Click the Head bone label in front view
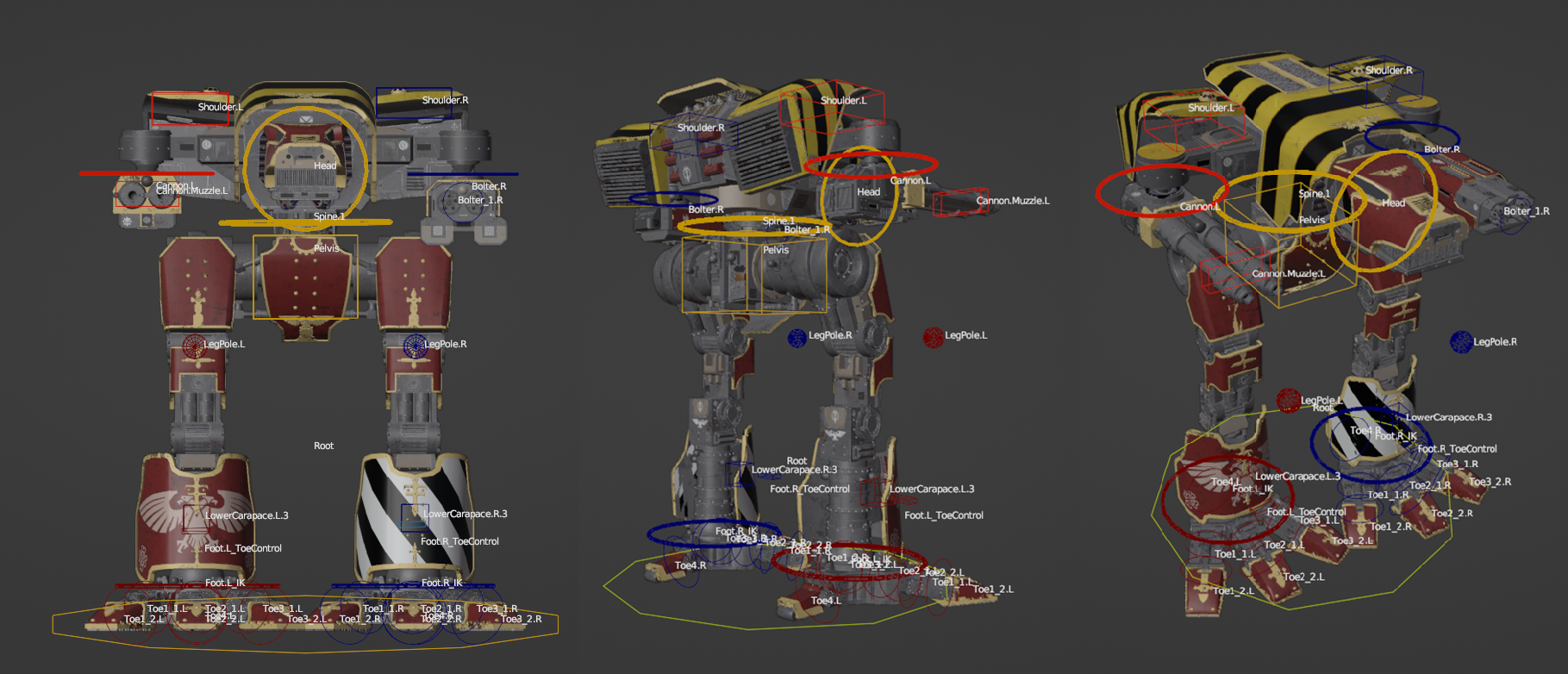Screen dimensions: 1568x674 point(325,165)
